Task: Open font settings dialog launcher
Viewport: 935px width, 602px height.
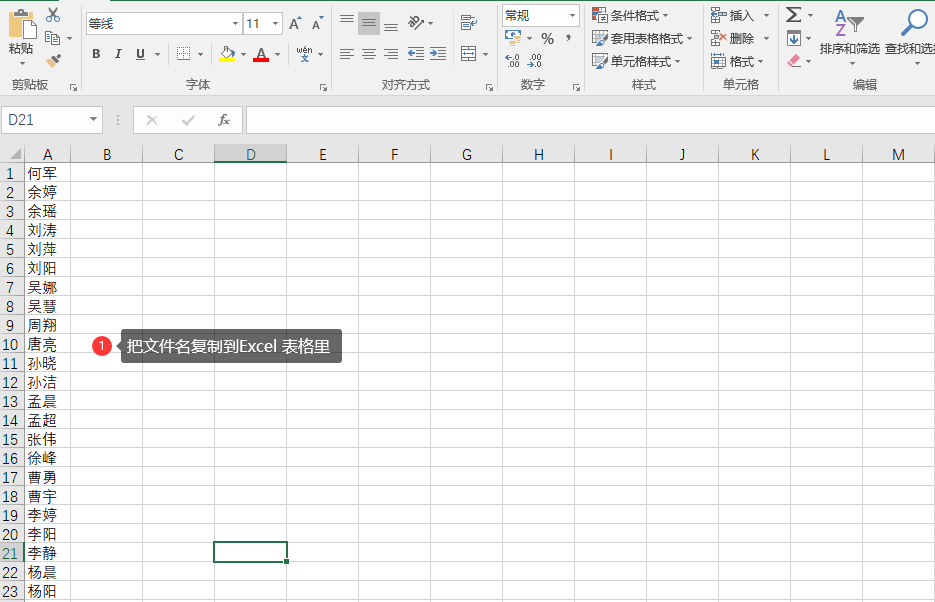Action: click(x=323, y=88)
